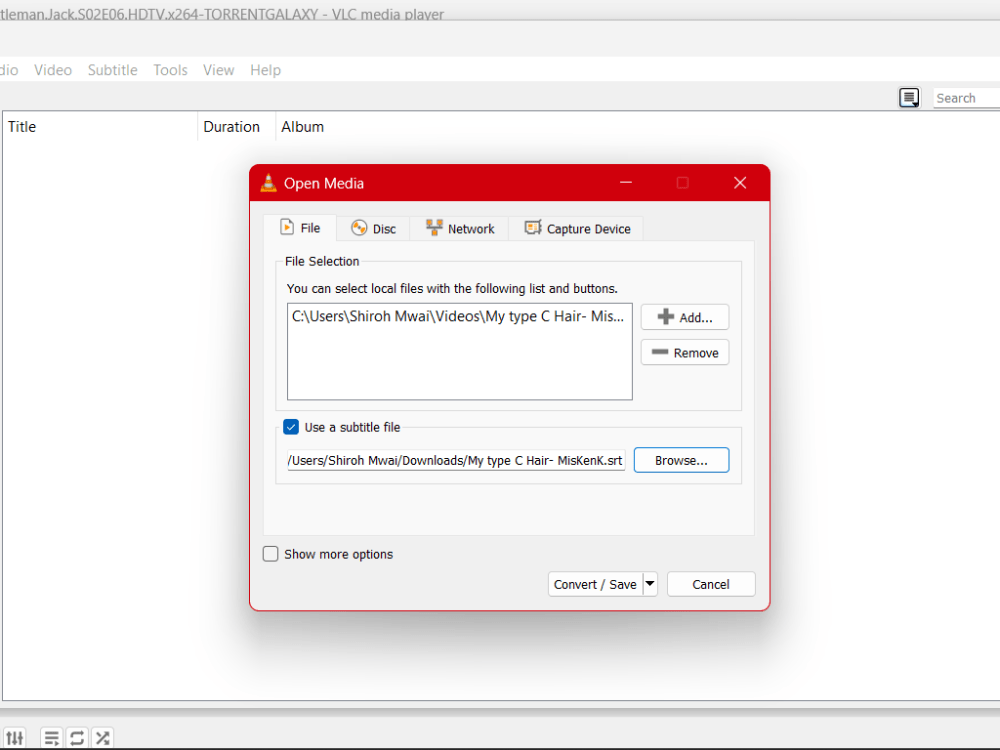Viewport: 1000px width, 750px height.
Task: Sort playlist by Title column
Action: [x=100, y=127]
